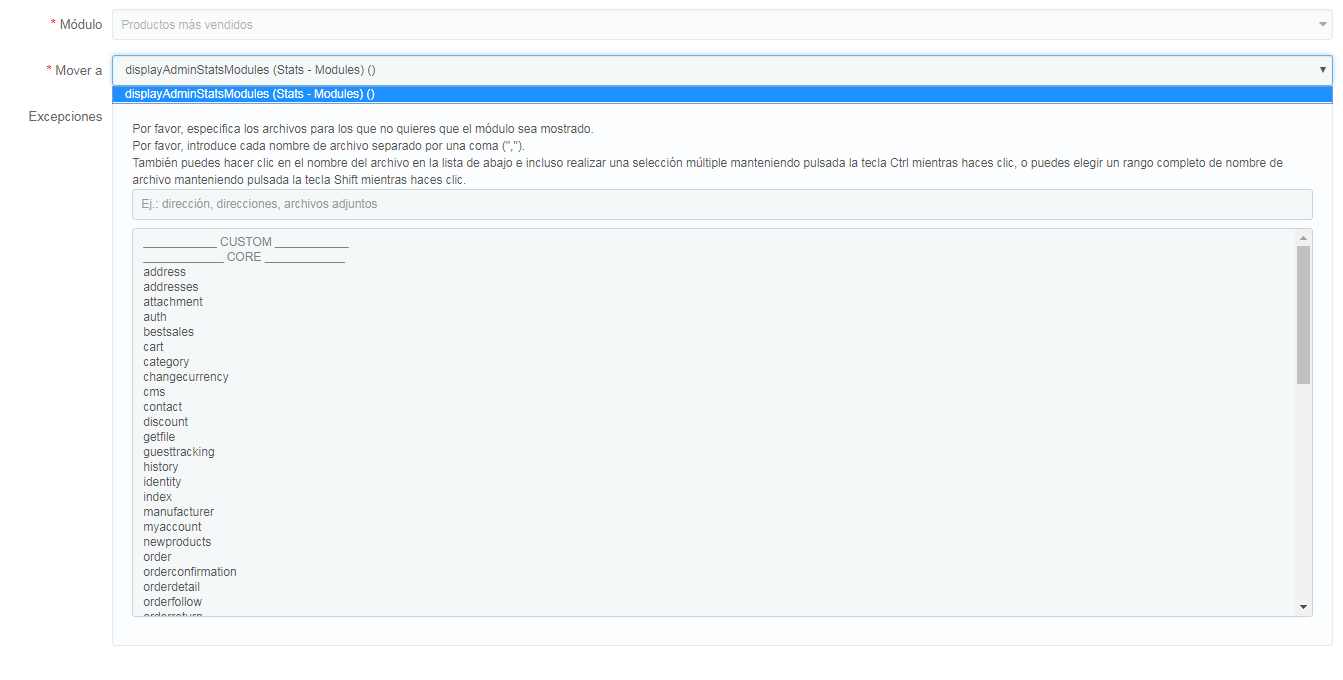The height and width of the screenshot is (680, 1343).
Task: Open the Módulo dropdown showing Productos más vendidos
Action: pyautogui.click(x=722, y=24)
